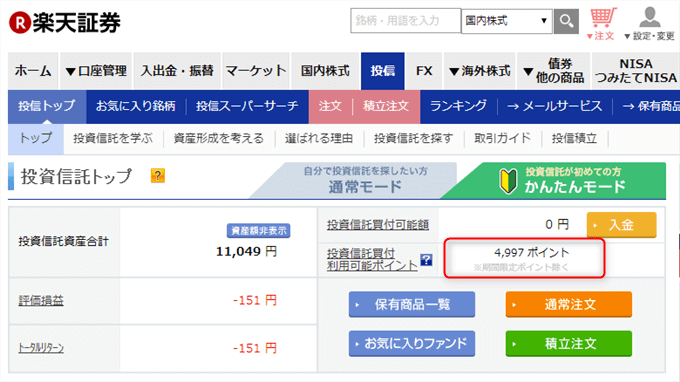Viewport: 680px width, 382px height.
Task: Open the FX tab
Action: click(424, 71)
